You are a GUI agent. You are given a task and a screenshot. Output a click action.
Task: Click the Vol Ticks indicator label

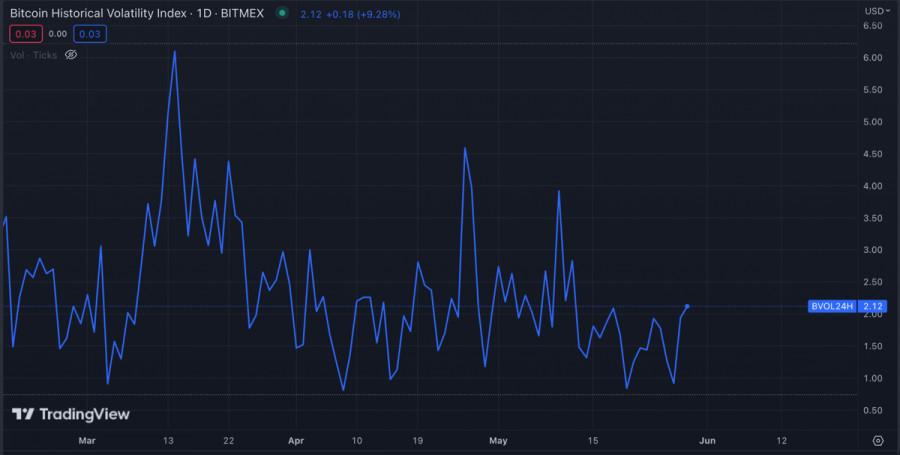coord(33,55)
